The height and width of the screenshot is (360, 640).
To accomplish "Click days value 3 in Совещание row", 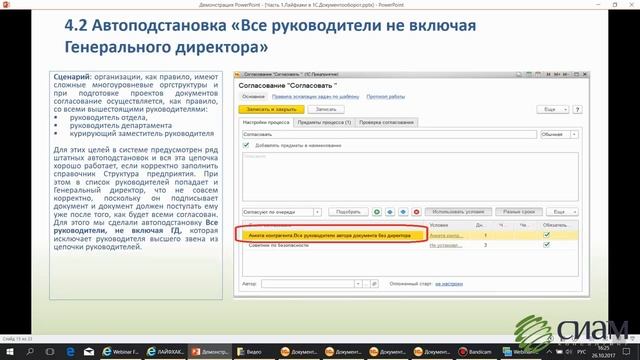I will 485,245.
